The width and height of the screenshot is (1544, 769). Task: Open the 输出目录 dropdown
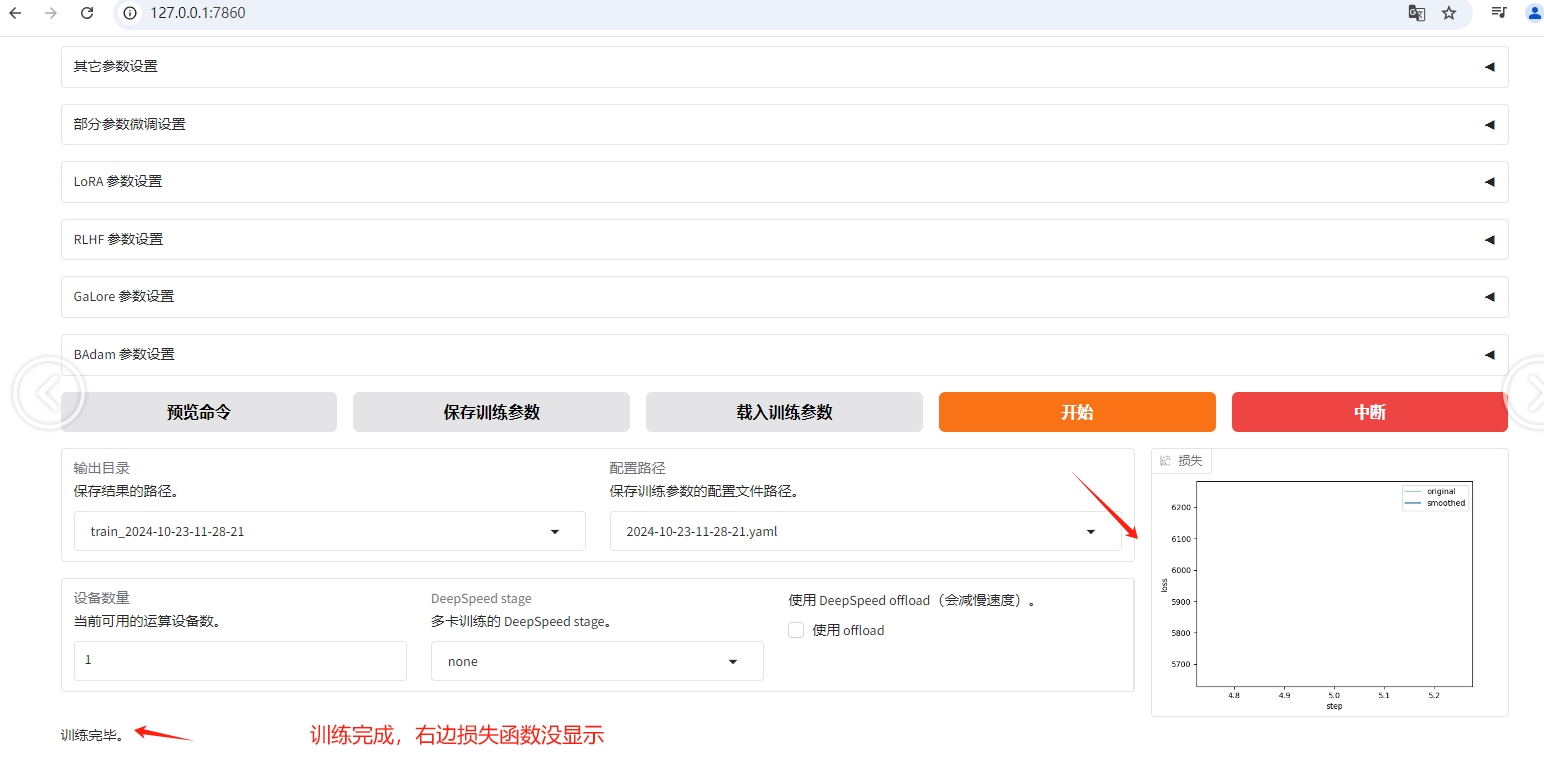coord(329,532)
